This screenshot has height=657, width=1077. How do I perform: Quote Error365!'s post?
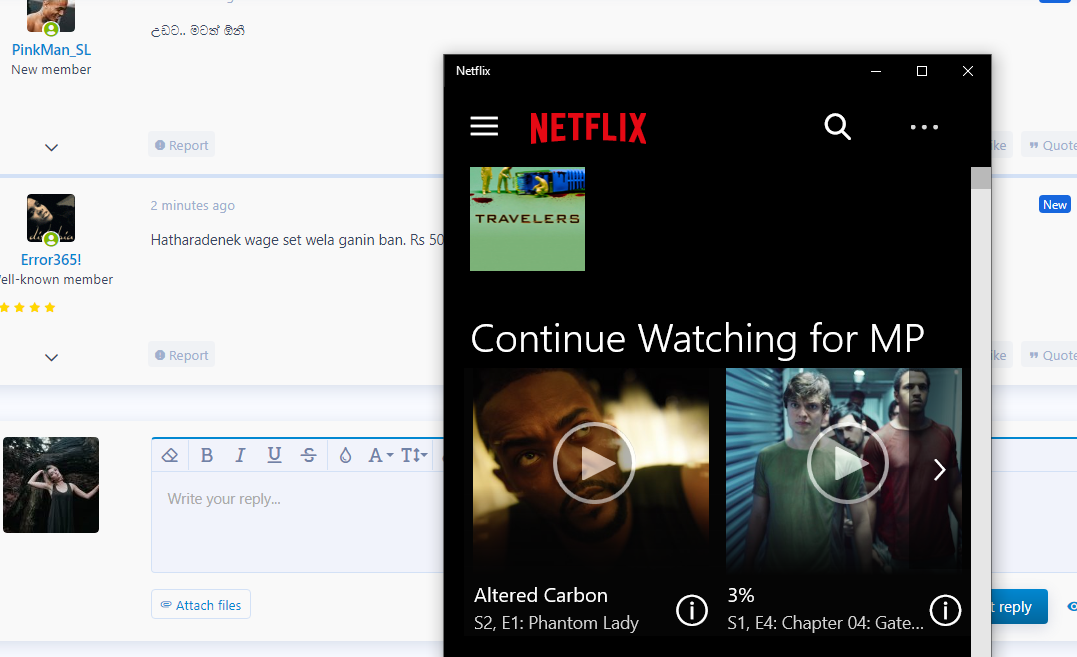[1052, 356]
